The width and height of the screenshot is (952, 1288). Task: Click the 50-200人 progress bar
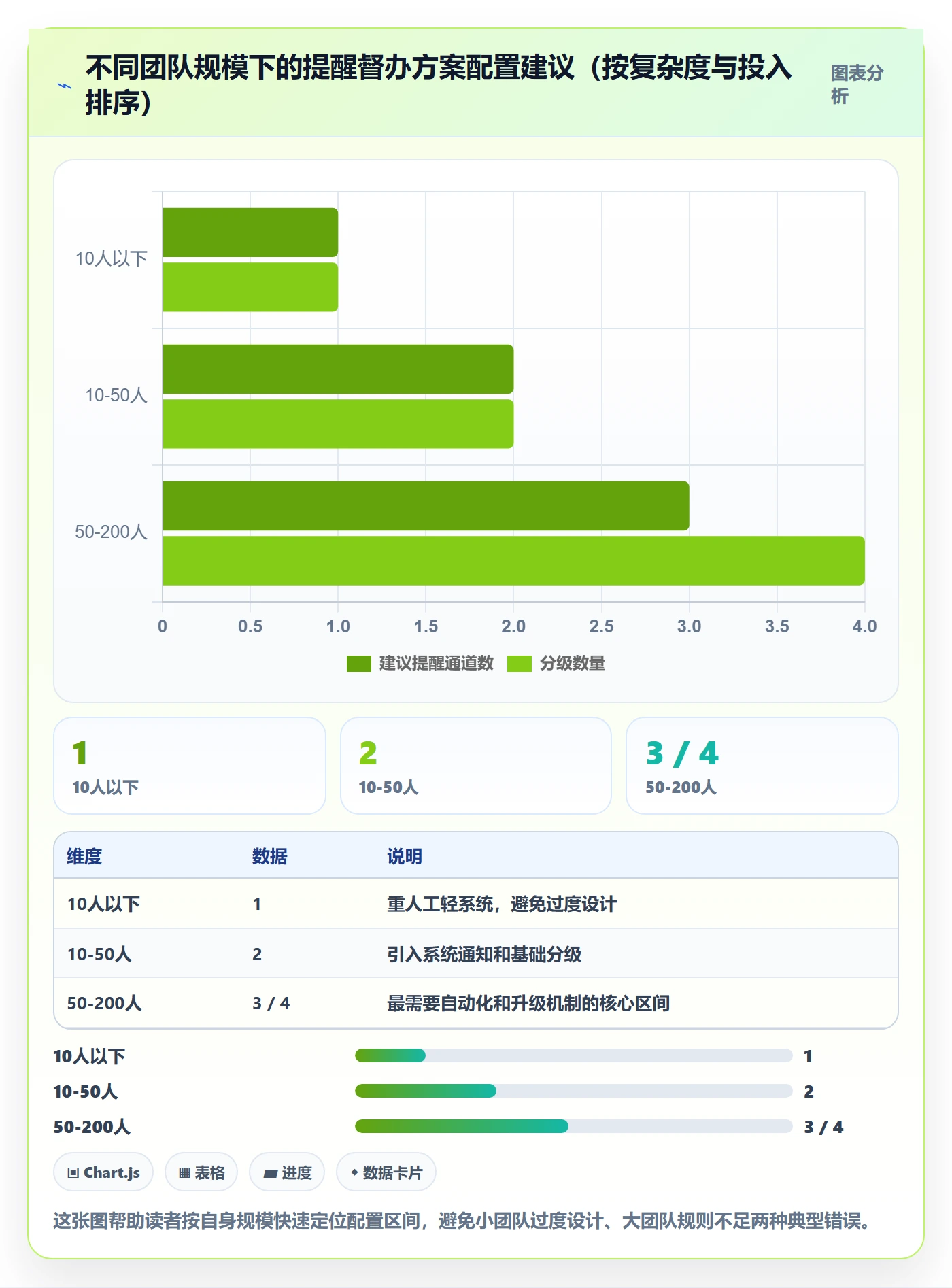tap(573, 1126)
